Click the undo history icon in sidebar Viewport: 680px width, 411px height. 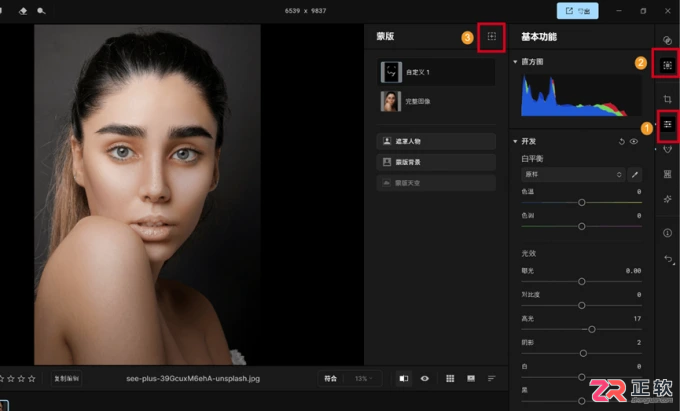(668, 259)
